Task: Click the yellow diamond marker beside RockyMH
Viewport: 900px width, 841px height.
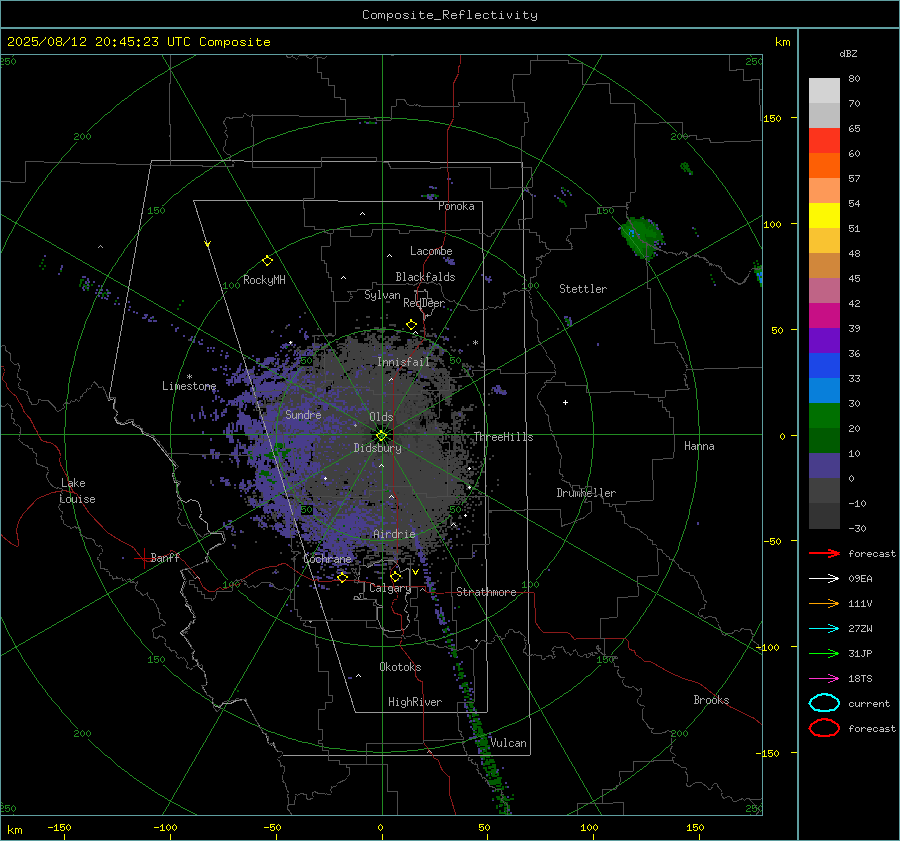Action: coord(267,261)
